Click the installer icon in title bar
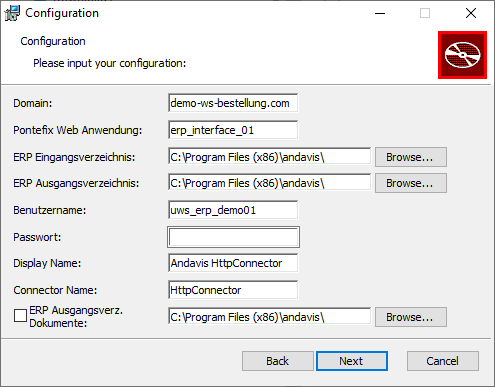 tap(12, 13)
